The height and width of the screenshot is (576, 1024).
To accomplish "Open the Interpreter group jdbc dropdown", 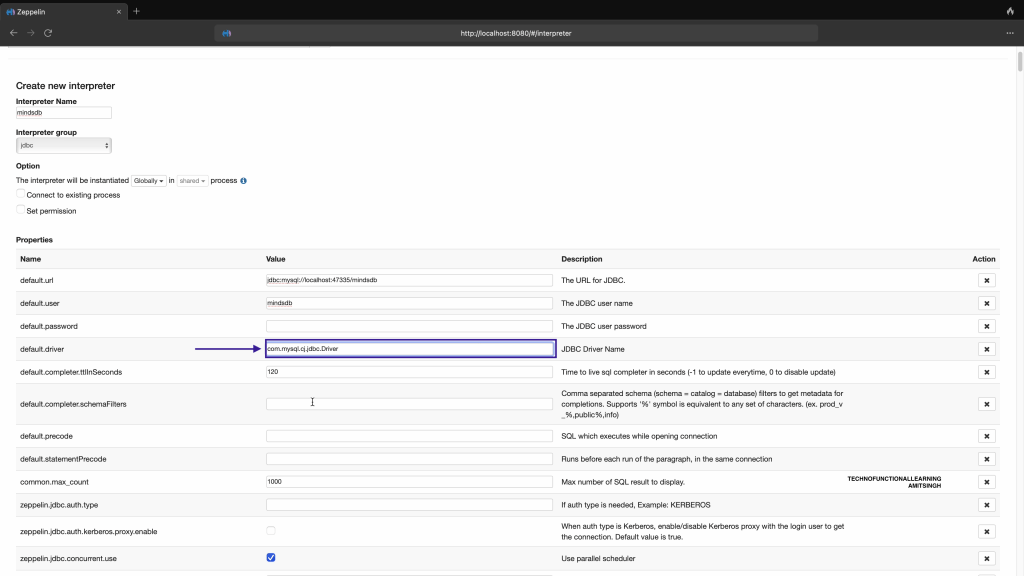I will click(x=63, y=146).
